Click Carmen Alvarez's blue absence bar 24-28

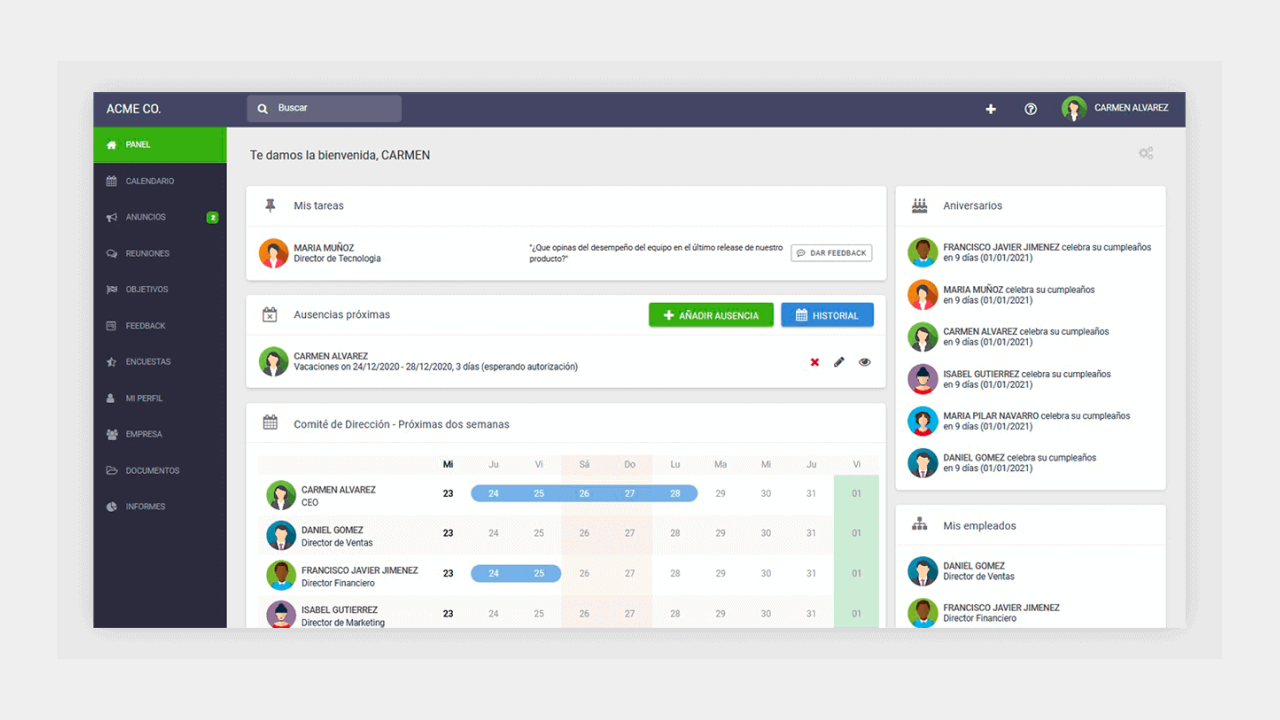pos(584,493)
